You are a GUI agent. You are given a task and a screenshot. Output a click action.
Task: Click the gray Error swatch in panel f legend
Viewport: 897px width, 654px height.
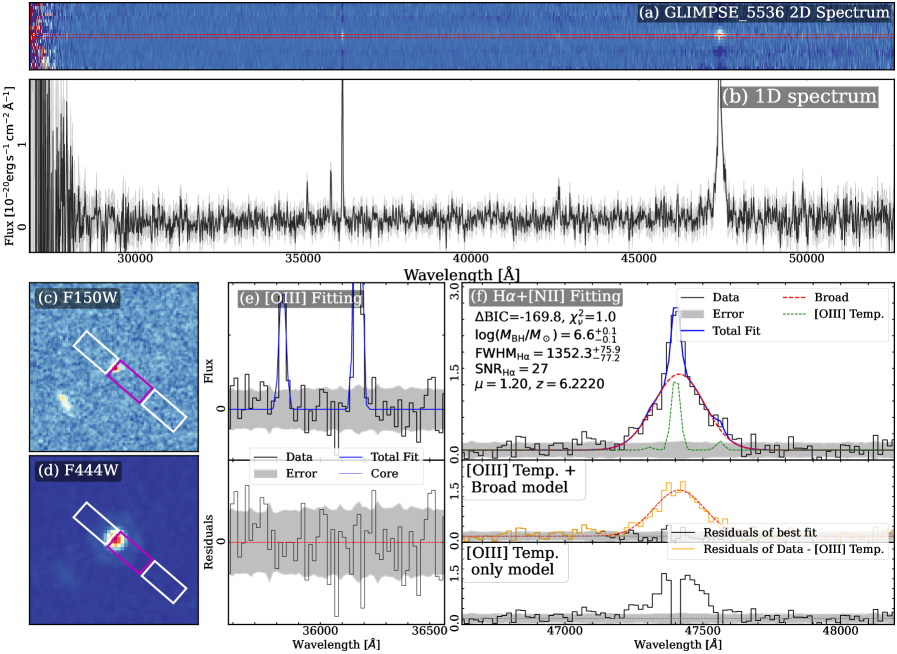[692, 314]
